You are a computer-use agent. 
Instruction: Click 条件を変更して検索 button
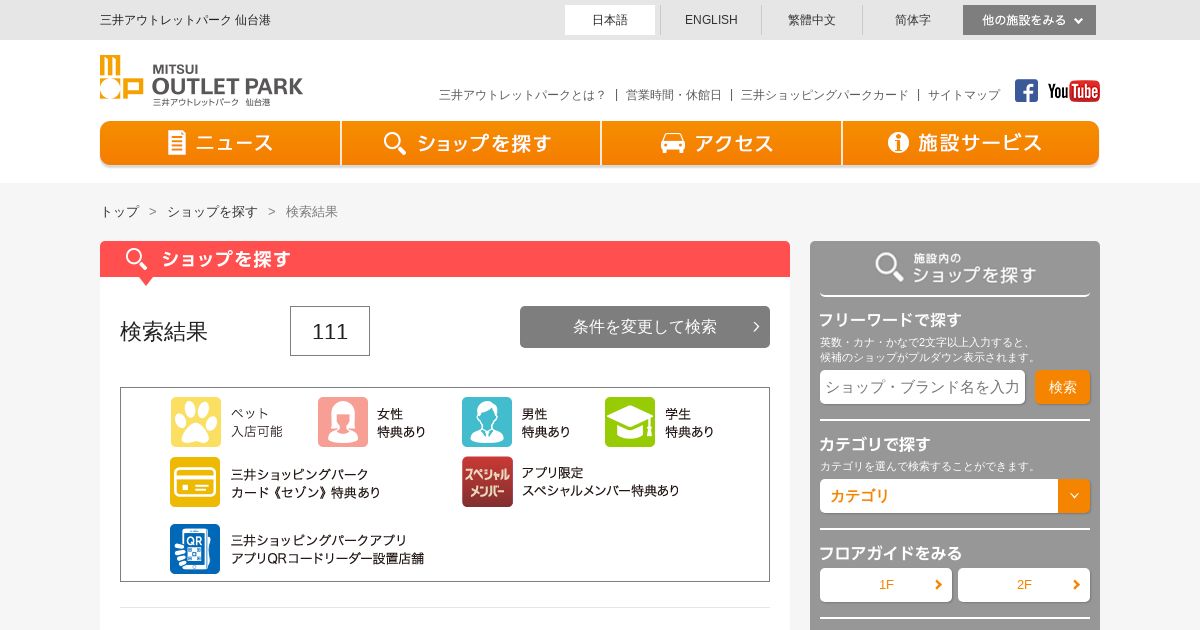[645, 327]
